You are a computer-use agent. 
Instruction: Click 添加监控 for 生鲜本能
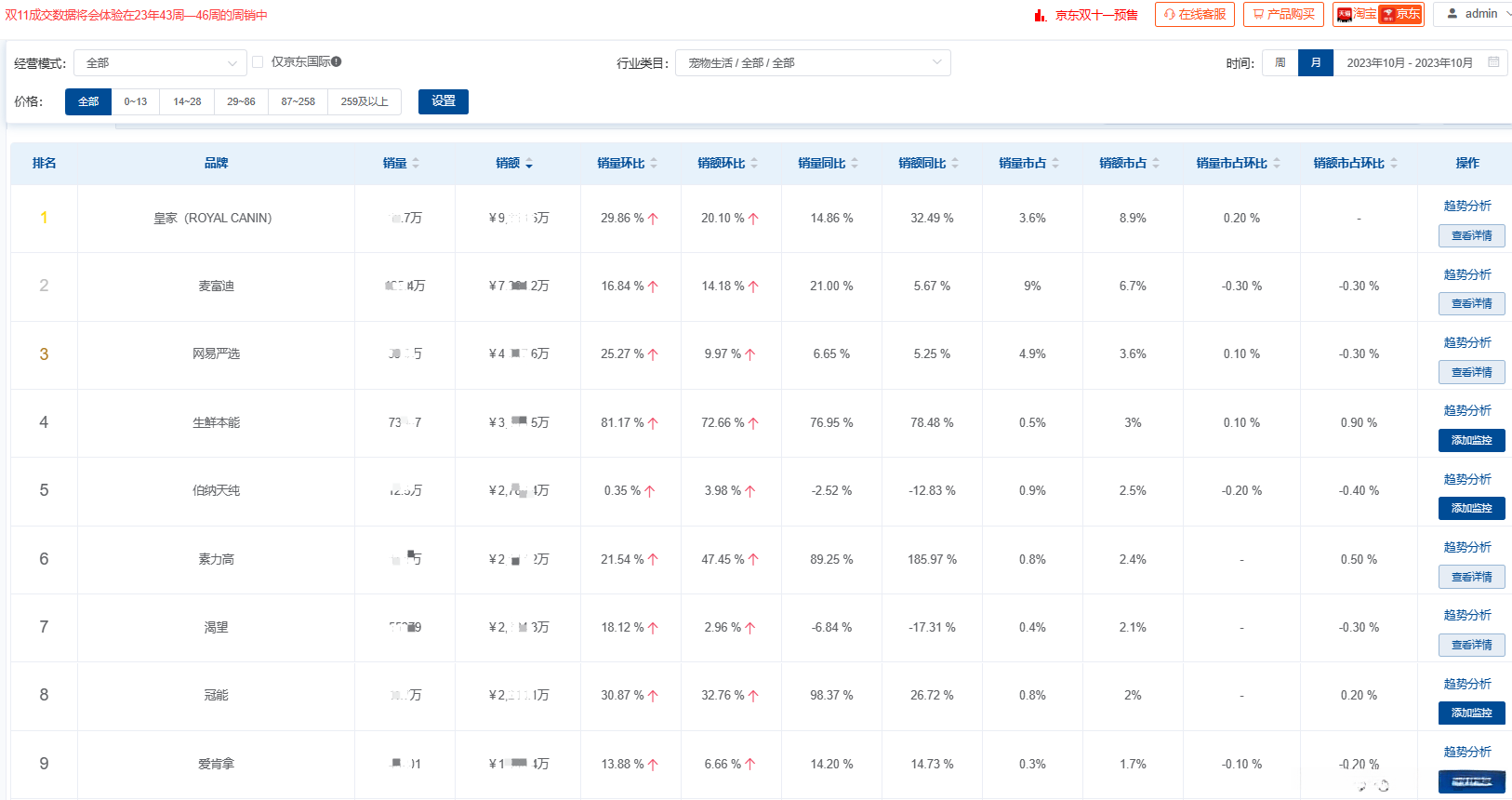1472,440
